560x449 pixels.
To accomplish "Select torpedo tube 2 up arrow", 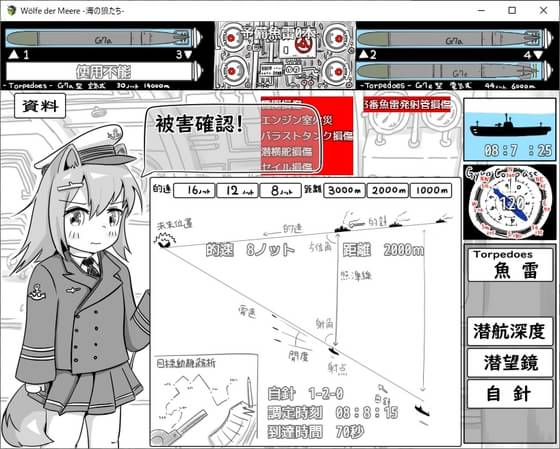I will click(364, 54).
